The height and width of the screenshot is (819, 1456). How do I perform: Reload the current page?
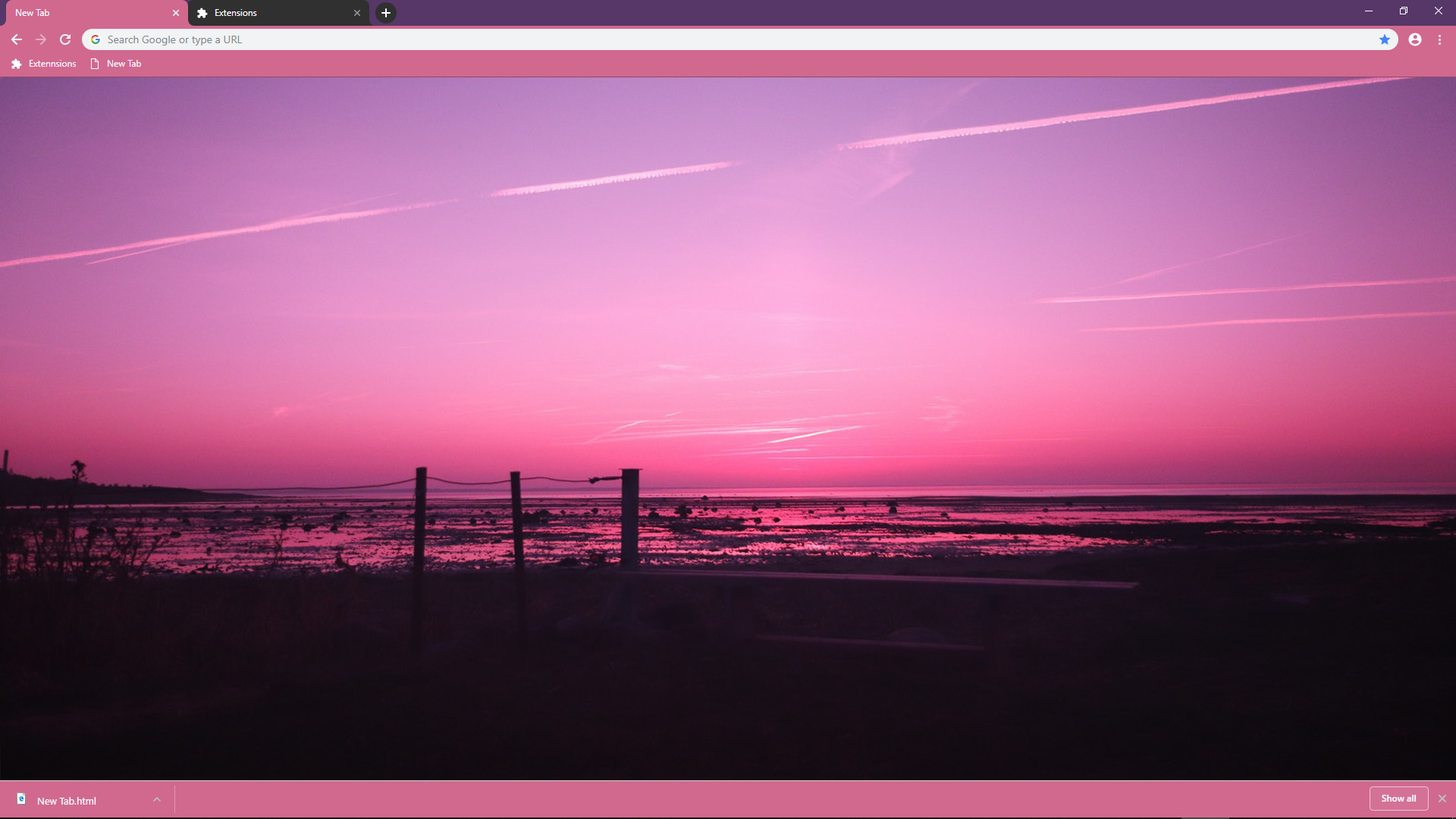coord(65,39)
